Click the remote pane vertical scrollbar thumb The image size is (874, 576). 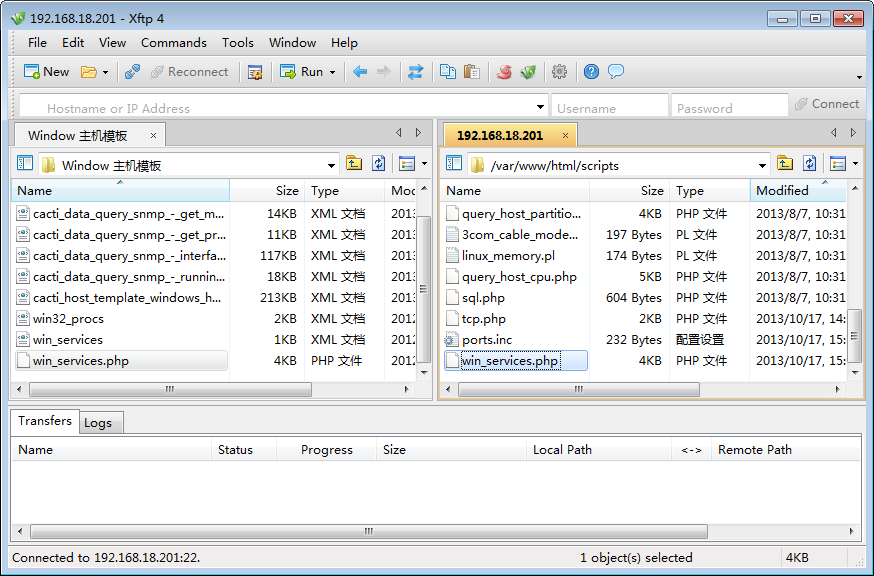pyautogui.click(x=854, y=337)
